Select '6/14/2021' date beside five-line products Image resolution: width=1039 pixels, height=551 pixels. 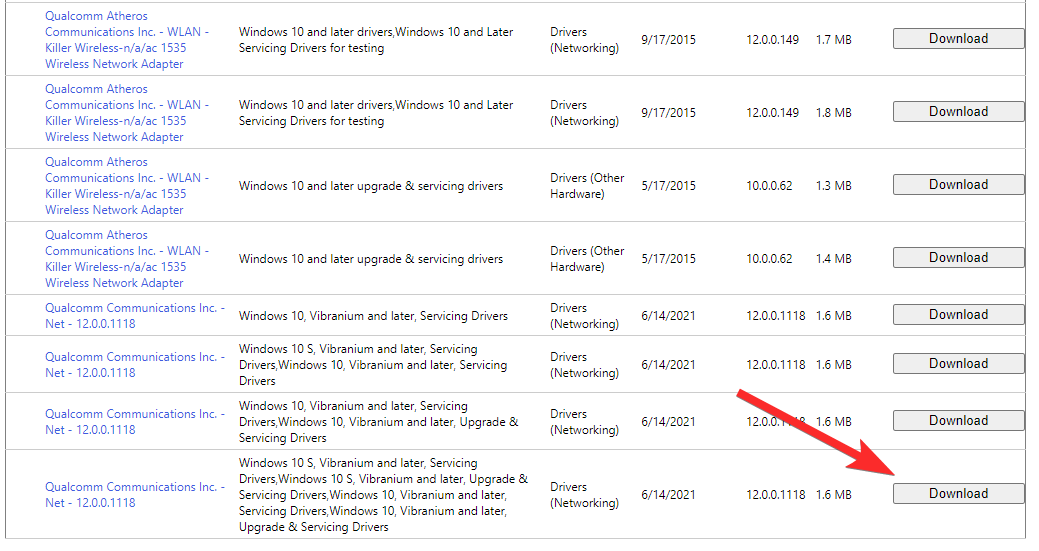pos(668,495)
